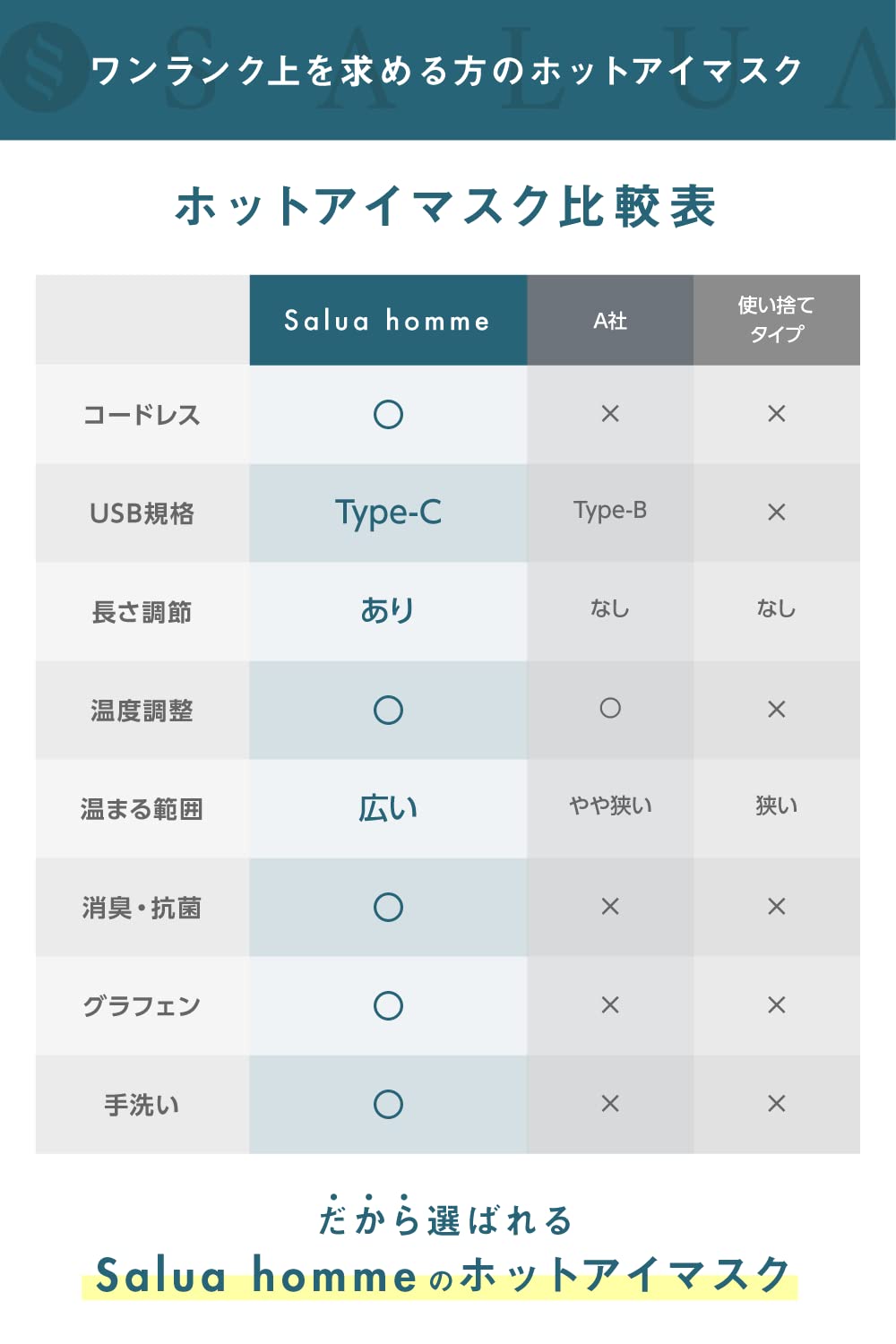Click the A社 circle in the 温度調整 row
Screen dimensions: 896x1344
coord(610,709)
